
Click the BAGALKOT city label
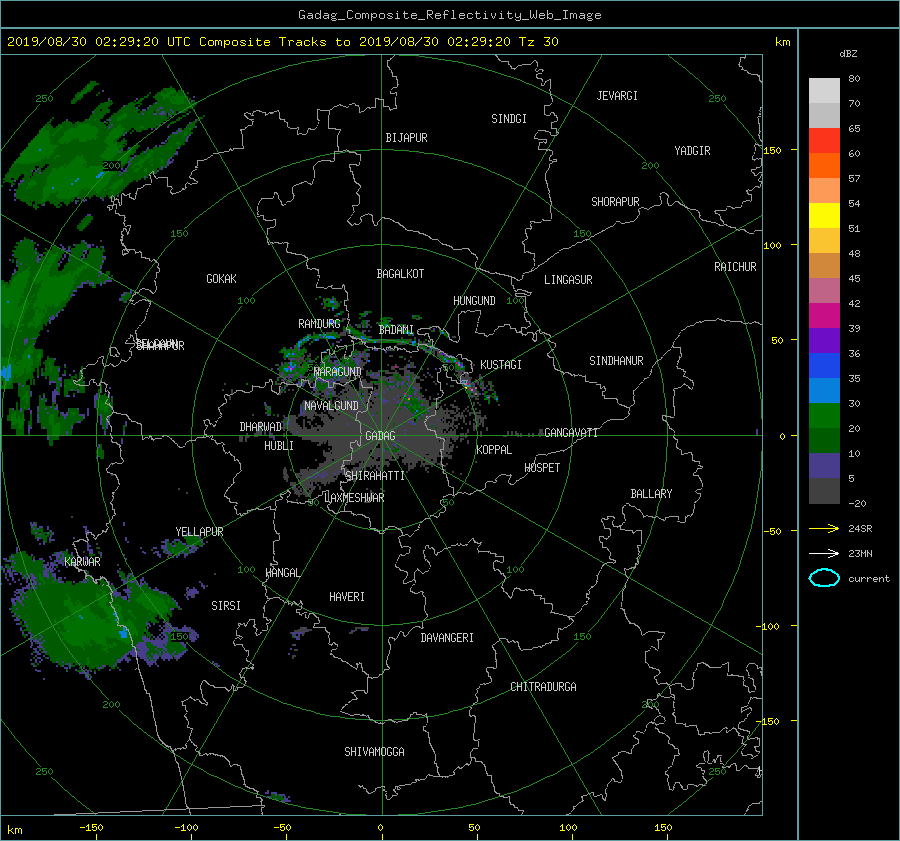[400, 274]
